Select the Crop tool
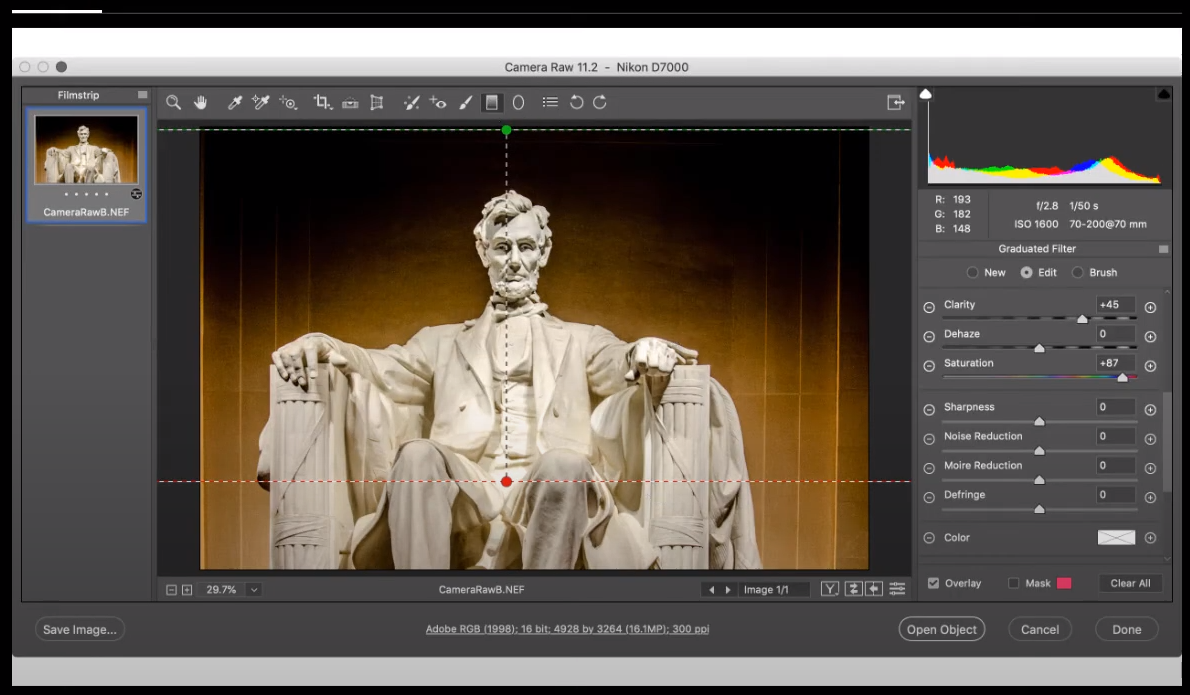1190x695 pixels. click(x=321, y=102)
